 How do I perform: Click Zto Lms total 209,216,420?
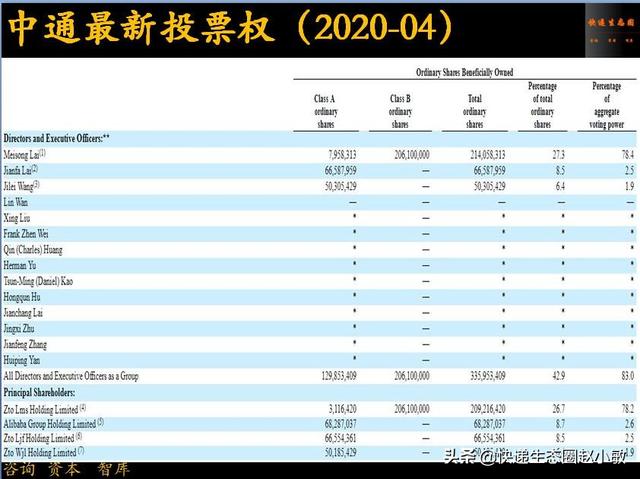488,409
